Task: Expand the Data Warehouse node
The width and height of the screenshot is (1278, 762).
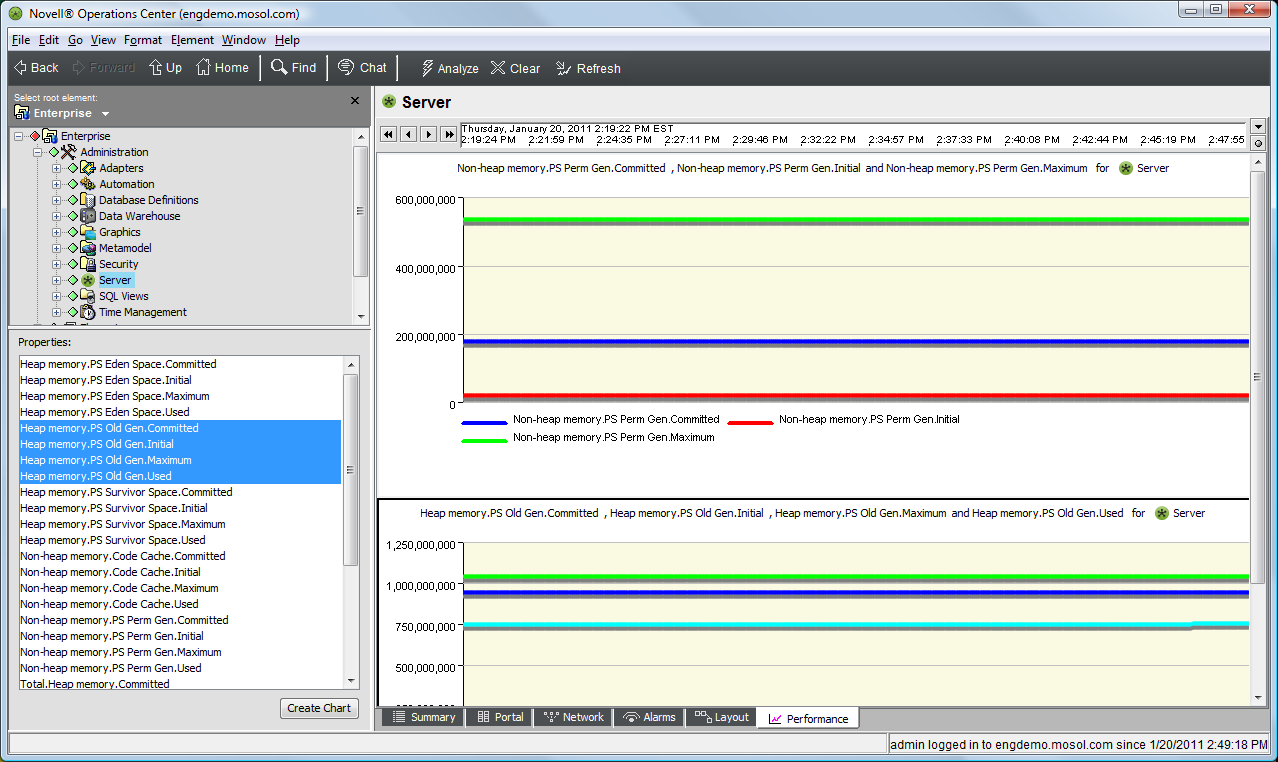Action: [57, 216]
